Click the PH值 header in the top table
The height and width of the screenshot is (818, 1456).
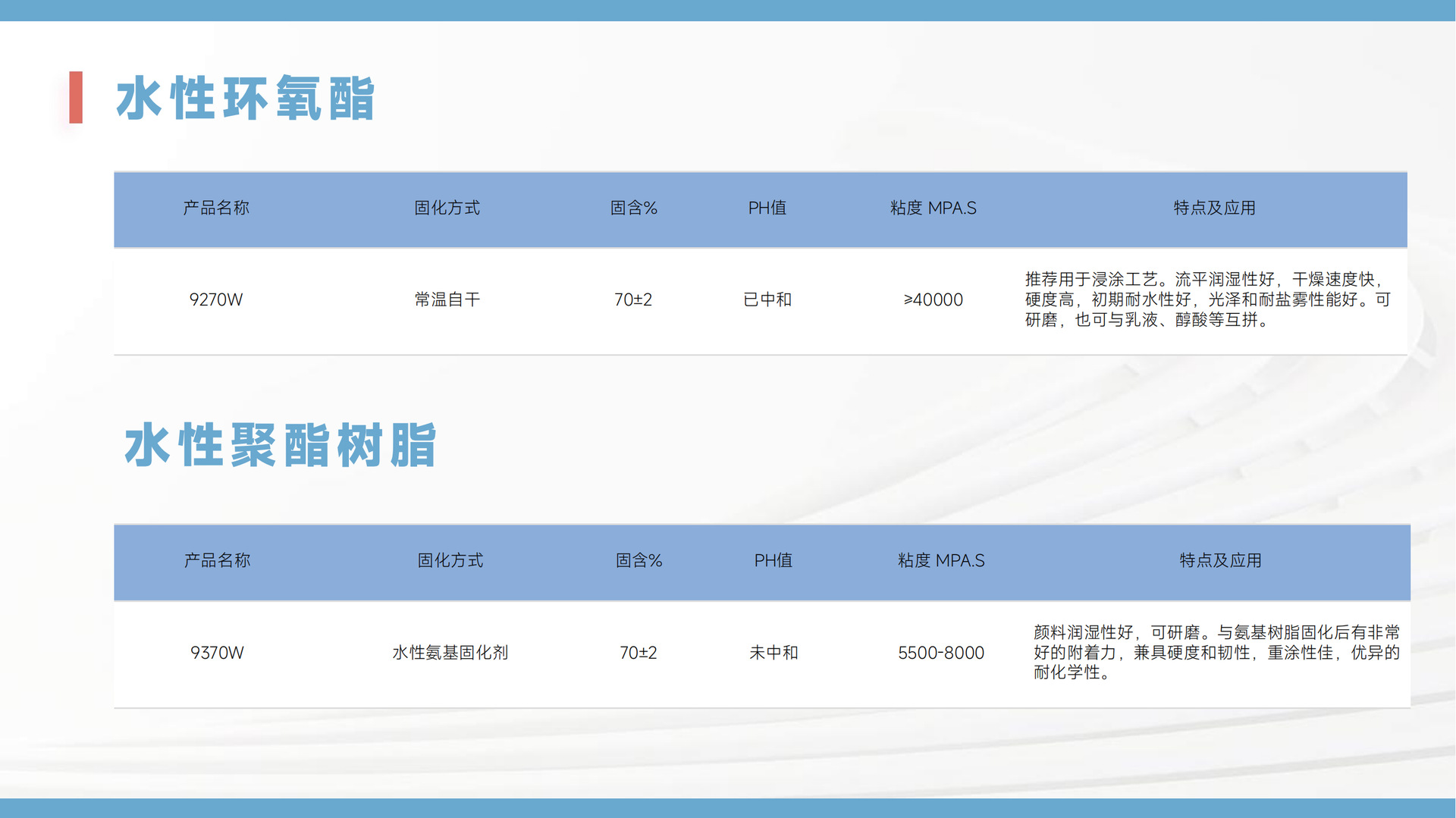point(767,208)
